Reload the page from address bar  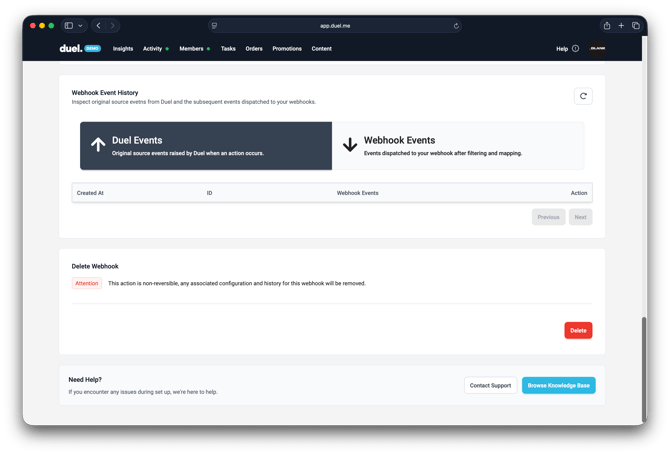click(x=456, y=26)
